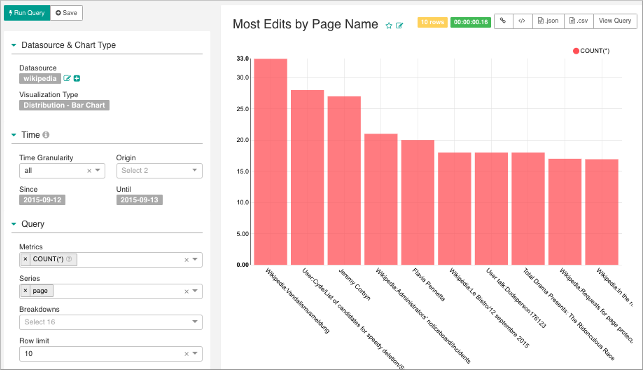Clear the Time Granularity selection
This screenshot has width=643, height=370.
point(89,171)
